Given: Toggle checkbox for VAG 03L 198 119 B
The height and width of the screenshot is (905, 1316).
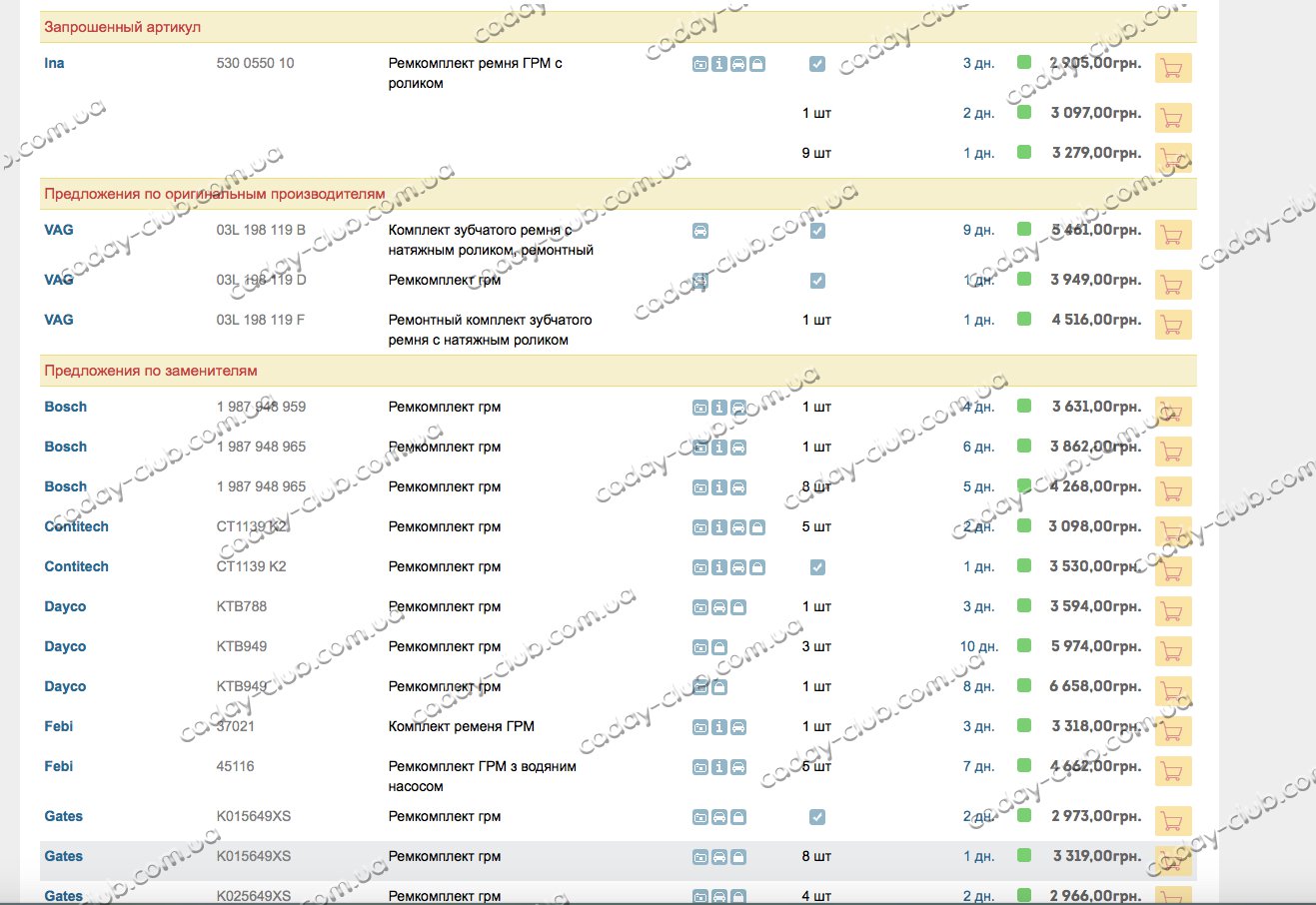Looking at the screenshot, I should tap(817, 231).
